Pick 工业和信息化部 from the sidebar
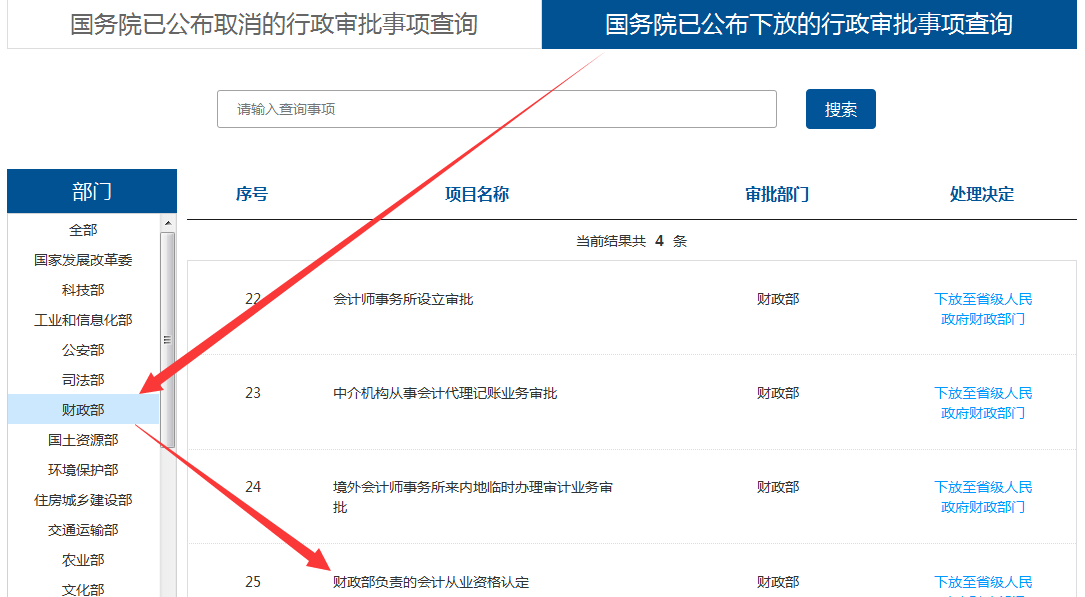The width and height of the screenshot is (1085, 597). click(x=83, y=320)
